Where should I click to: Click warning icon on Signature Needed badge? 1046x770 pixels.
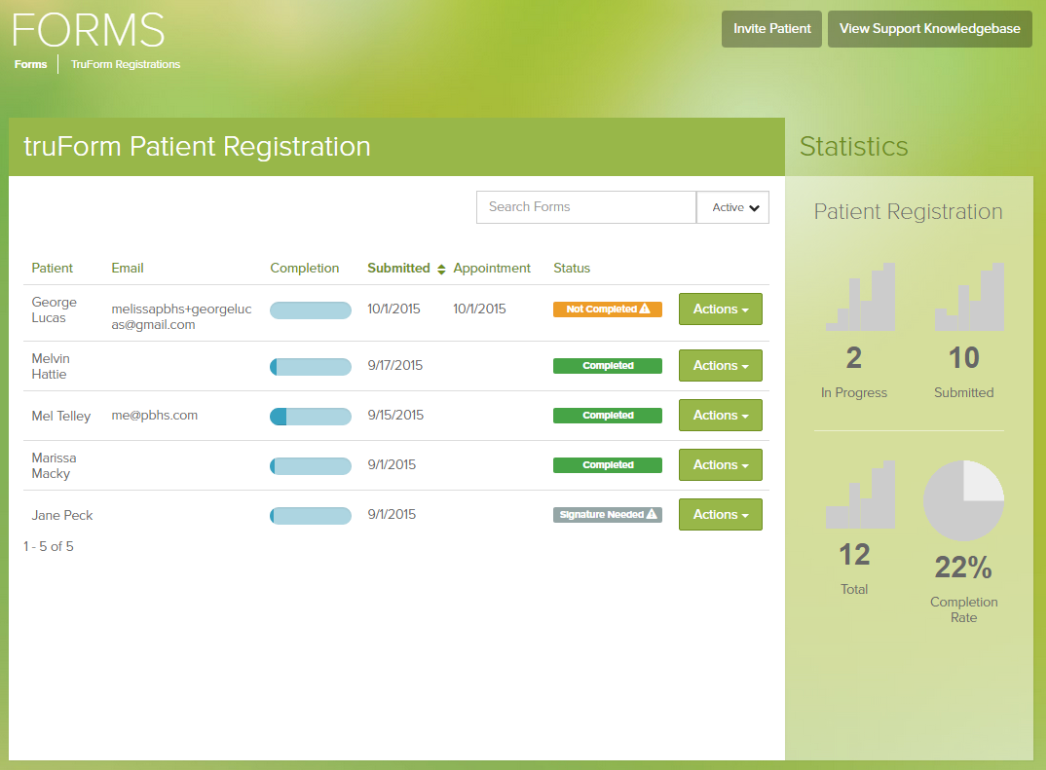tap(652, 515)
